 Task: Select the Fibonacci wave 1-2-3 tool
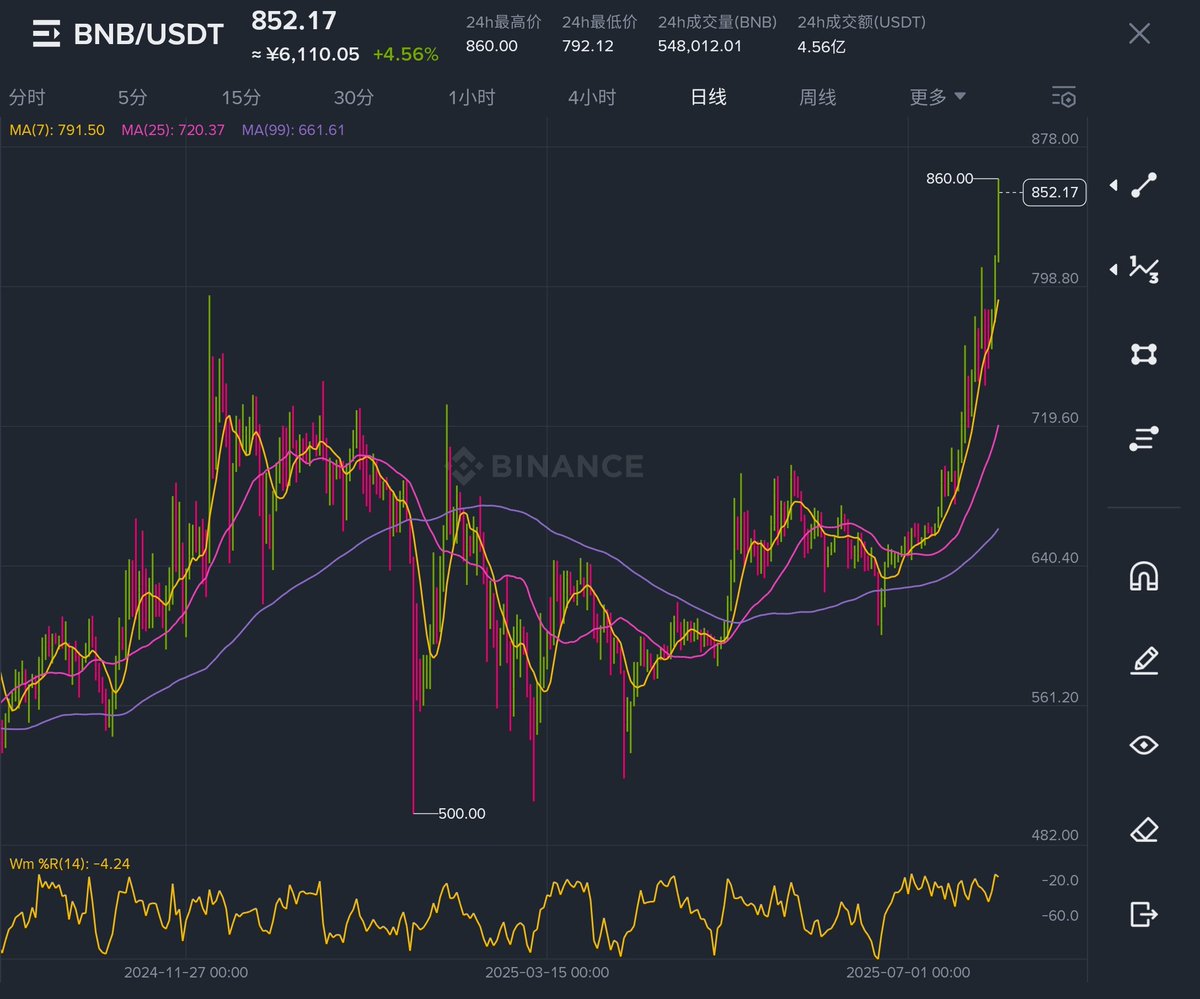click(1144, 269)
